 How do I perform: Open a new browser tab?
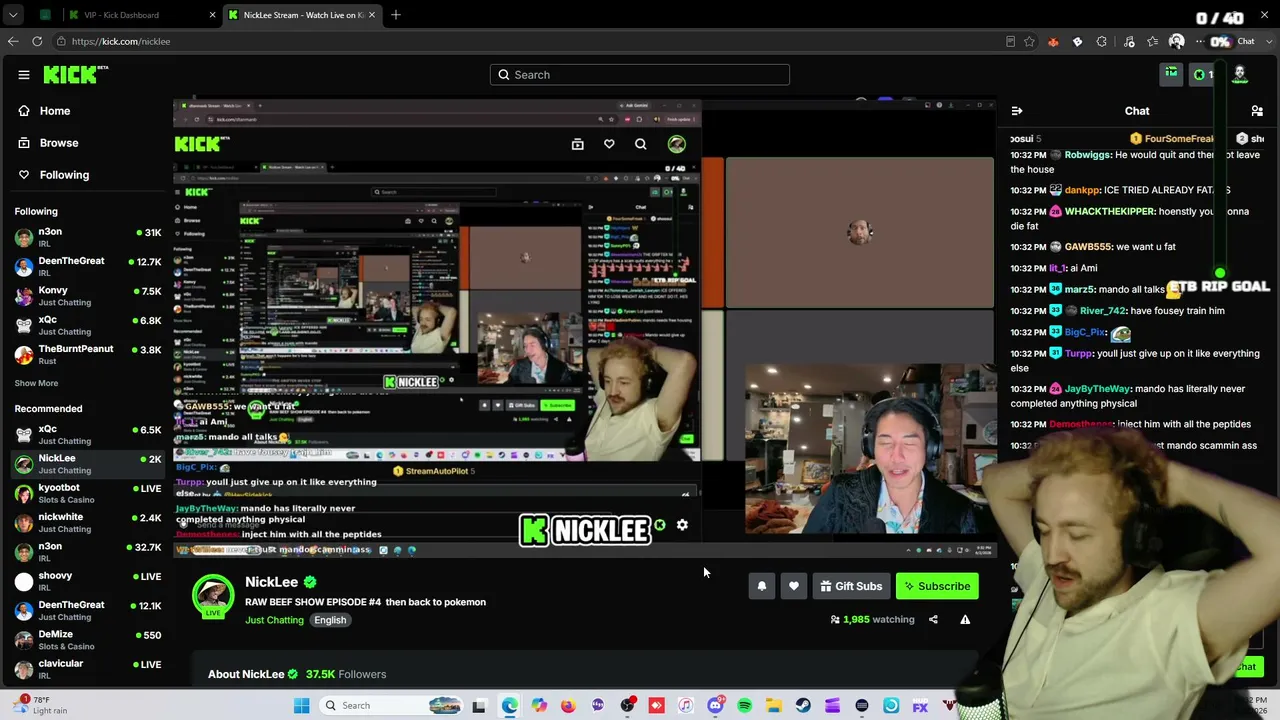click(x=396, y=15)
